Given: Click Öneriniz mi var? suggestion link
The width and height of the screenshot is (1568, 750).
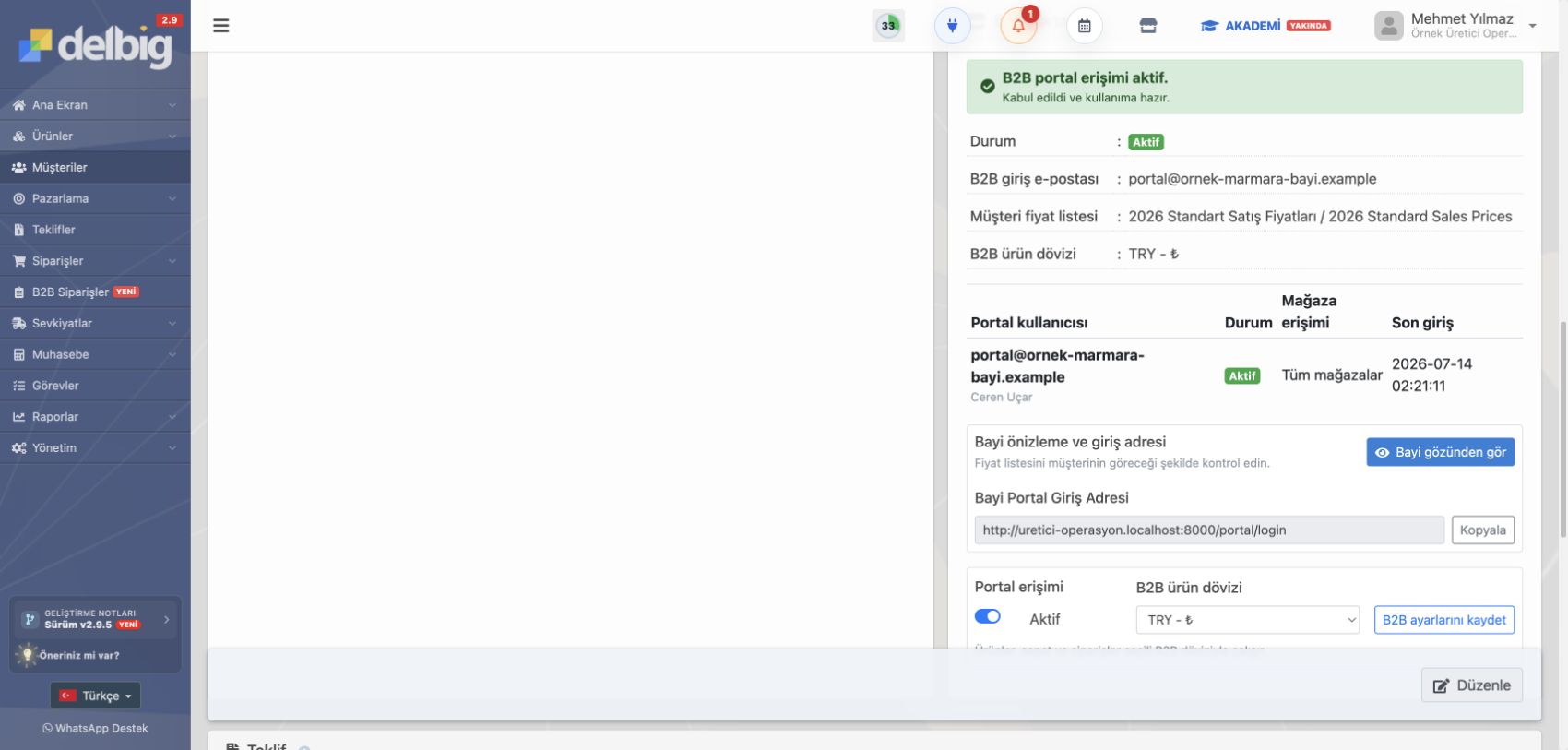Looking at the screenshot, I should pyautogui.click(x=78, y=655).
